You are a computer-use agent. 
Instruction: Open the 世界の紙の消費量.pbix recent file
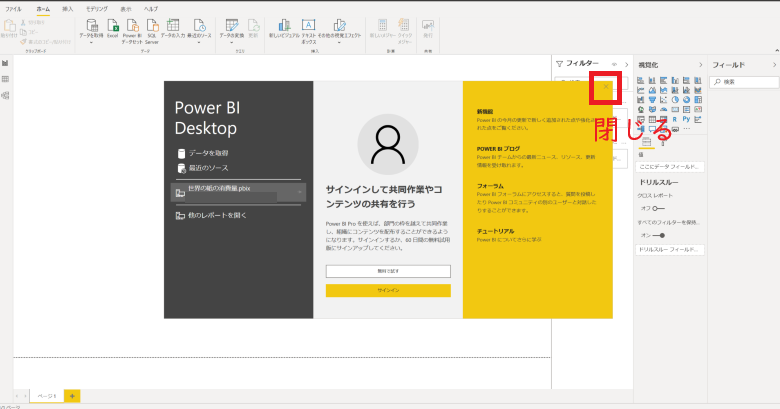(238, 192)
